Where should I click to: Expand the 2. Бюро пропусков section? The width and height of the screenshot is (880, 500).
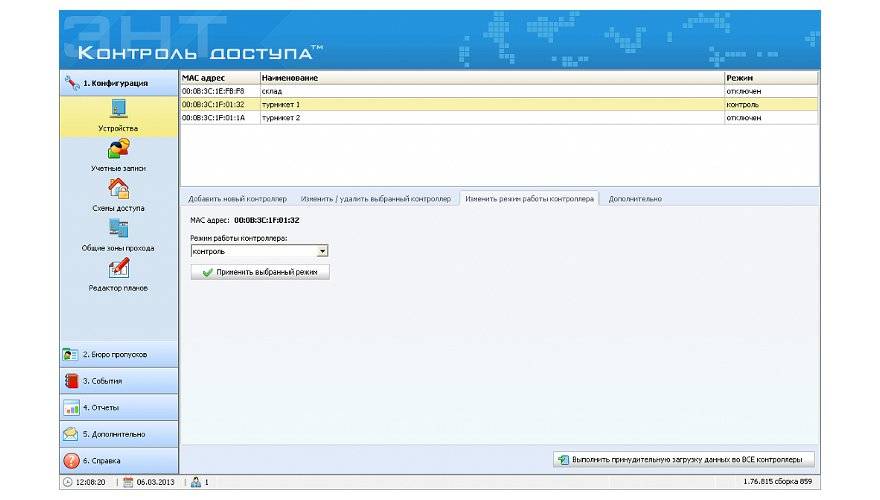(119, 354)
